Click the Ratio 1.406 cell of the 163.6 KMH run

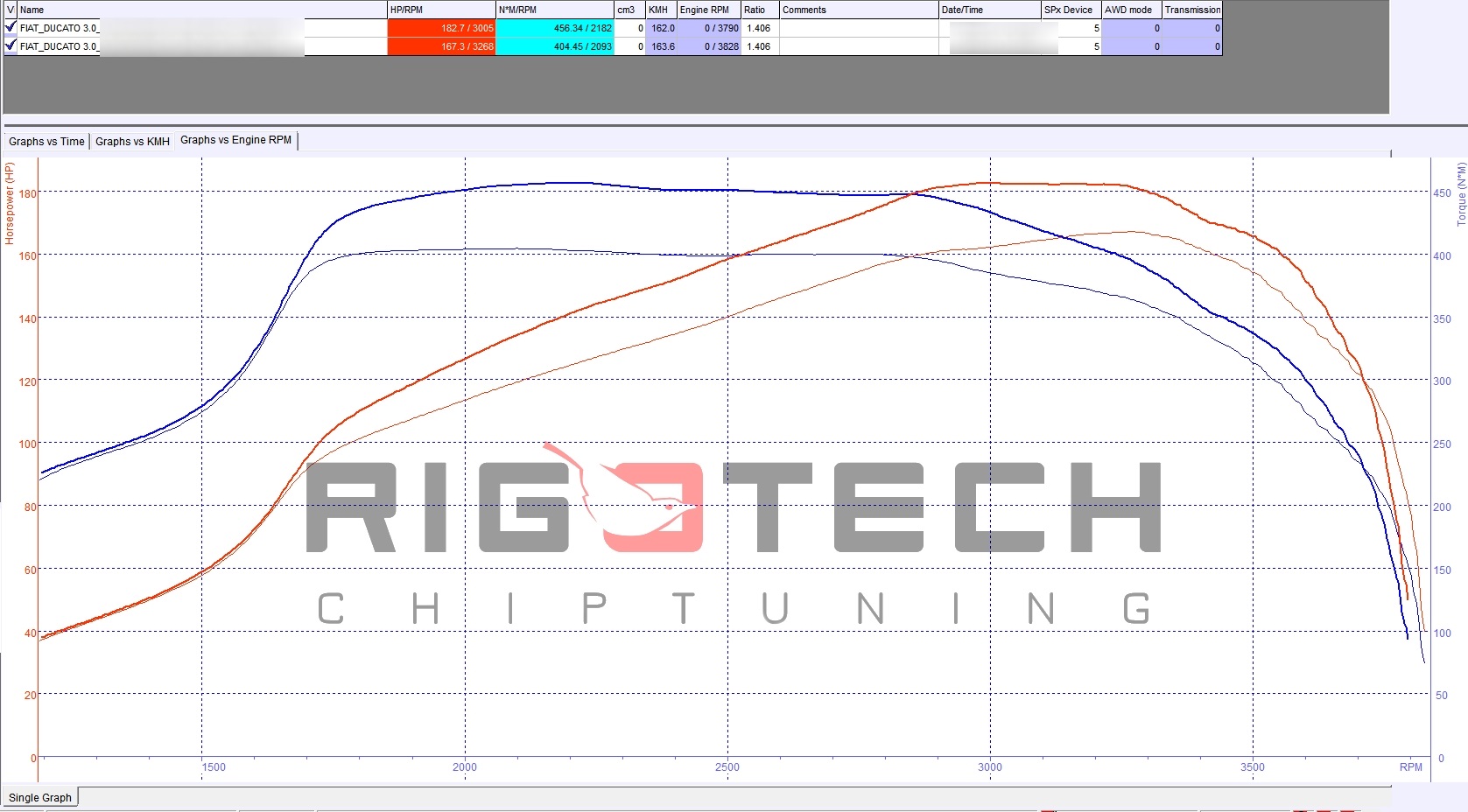click(x=760, y=46)
